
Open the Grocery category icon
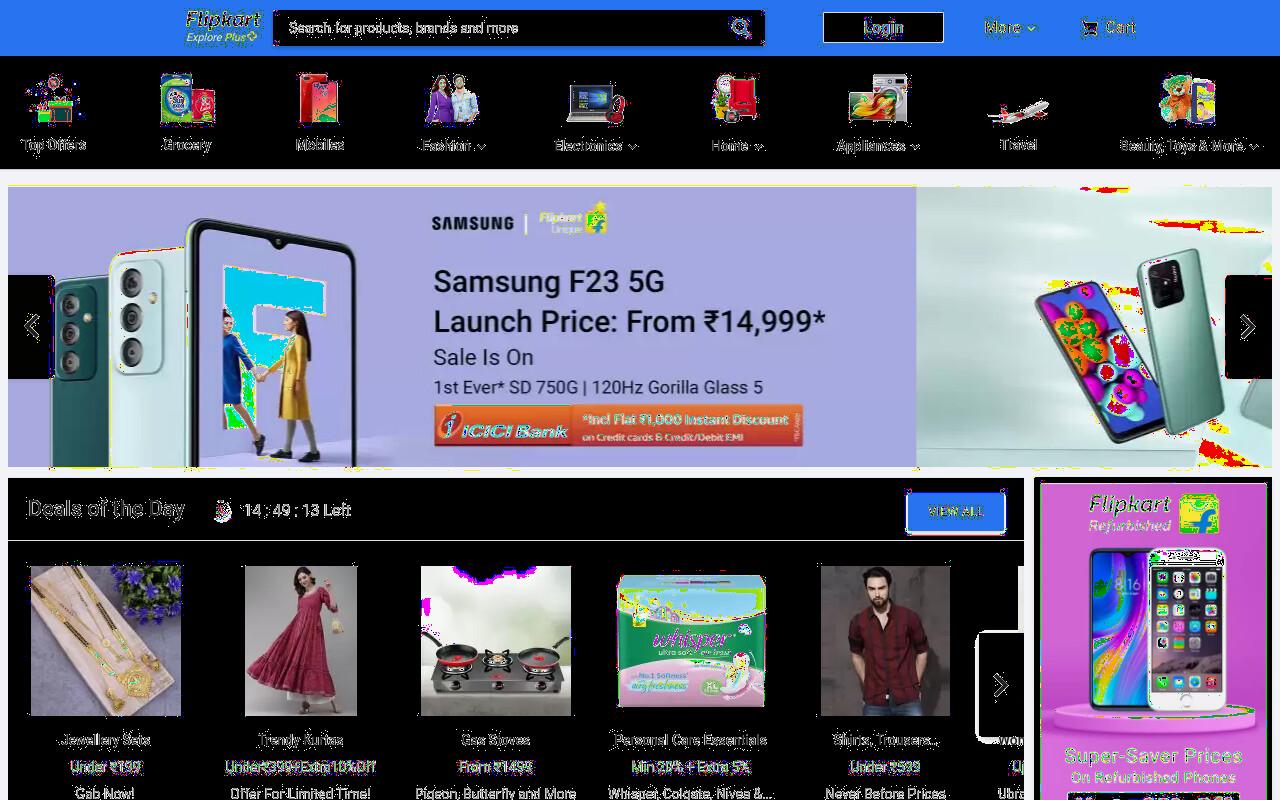[x=187, y=100]
